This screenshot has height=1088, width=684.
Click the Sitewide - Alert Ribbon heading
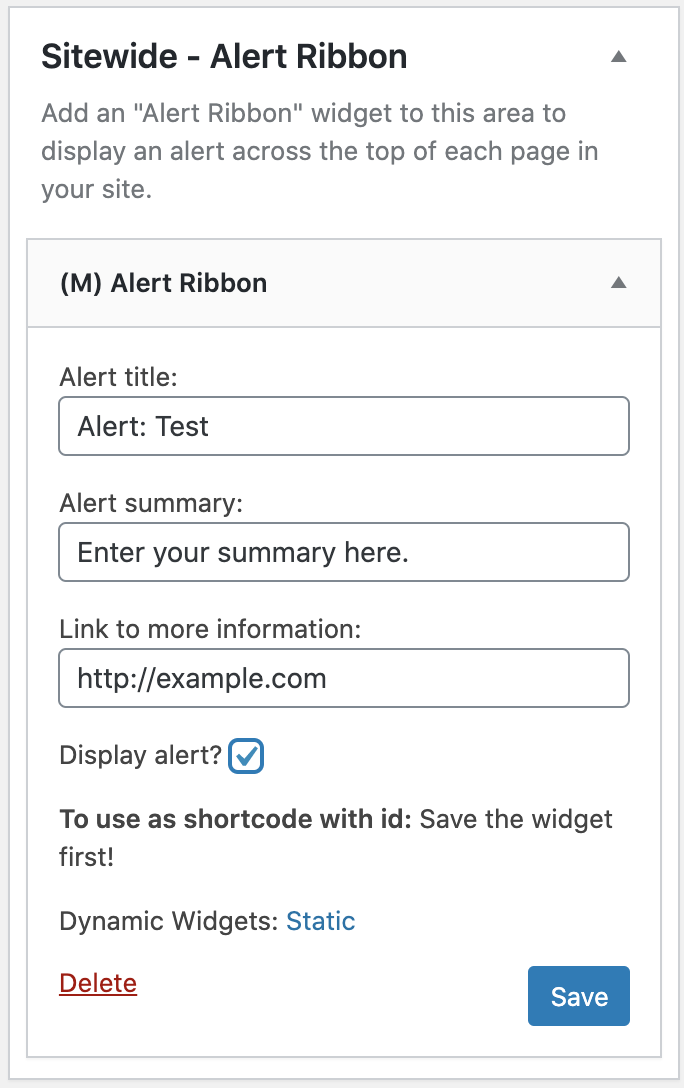[x=223, y=56]
